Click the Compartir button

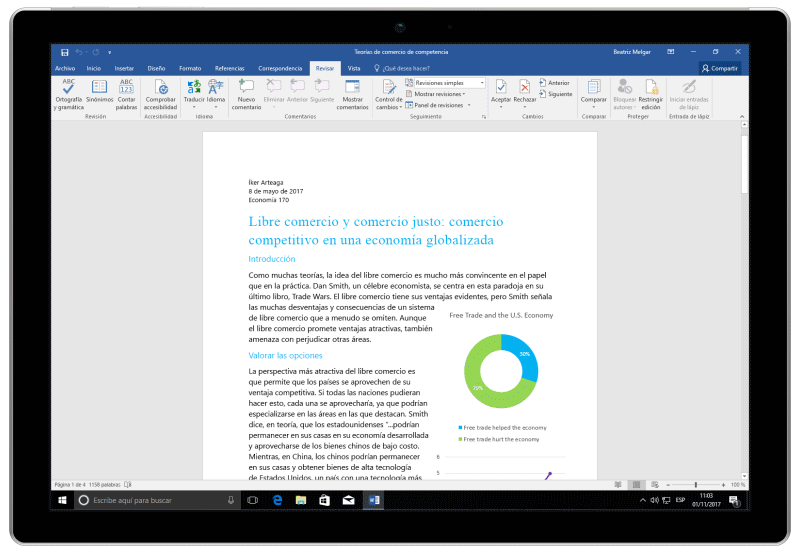tap(720, 68)
